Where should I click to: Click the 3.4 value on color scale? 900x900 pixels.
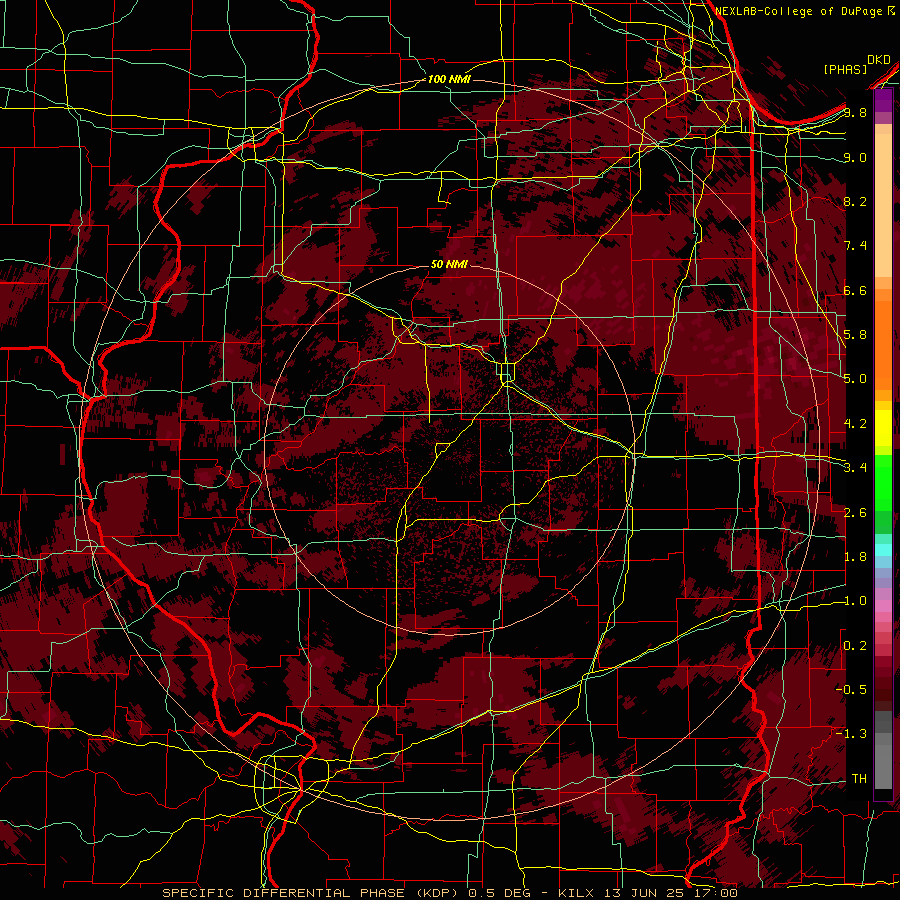(x=855, y=468)
